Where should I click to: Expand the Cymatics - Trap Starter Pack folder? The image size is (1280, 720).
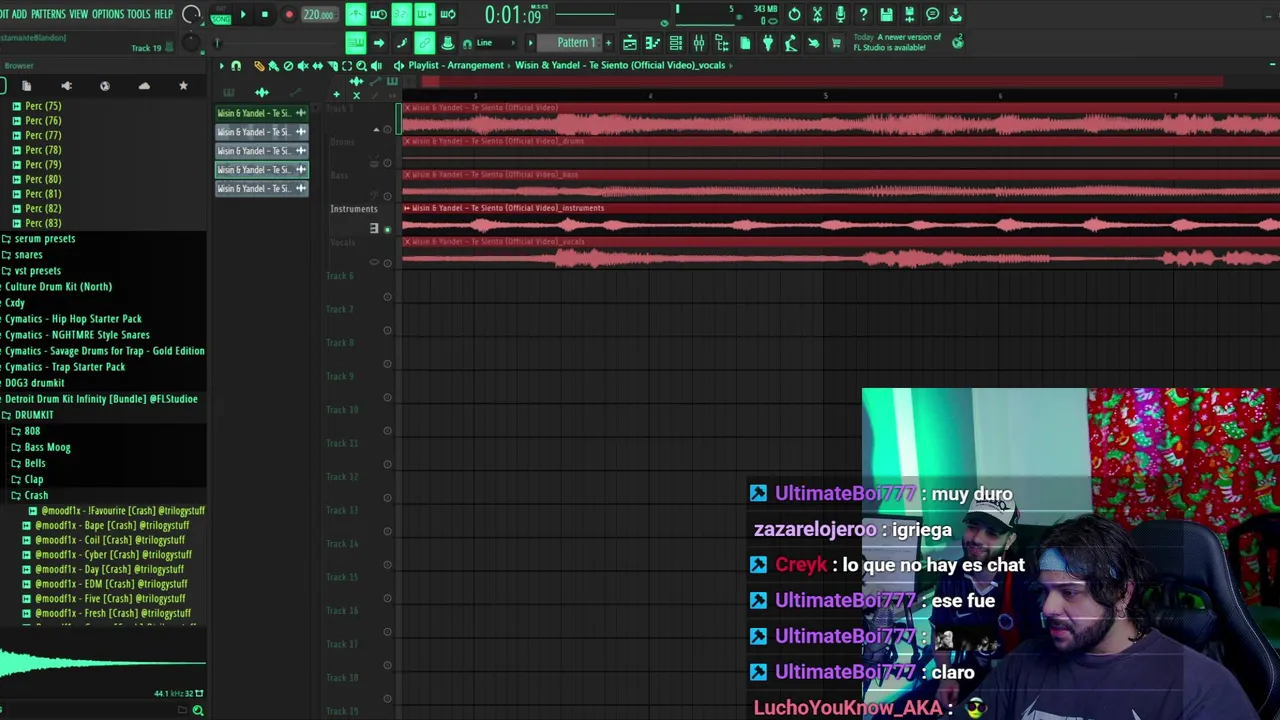pyautogui.click(x=63, y=367)
